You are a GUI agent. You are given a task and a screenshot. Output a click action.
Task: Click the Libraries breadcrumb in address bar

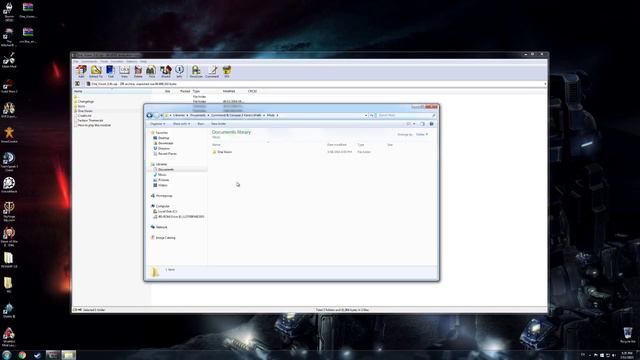[179, 116]
